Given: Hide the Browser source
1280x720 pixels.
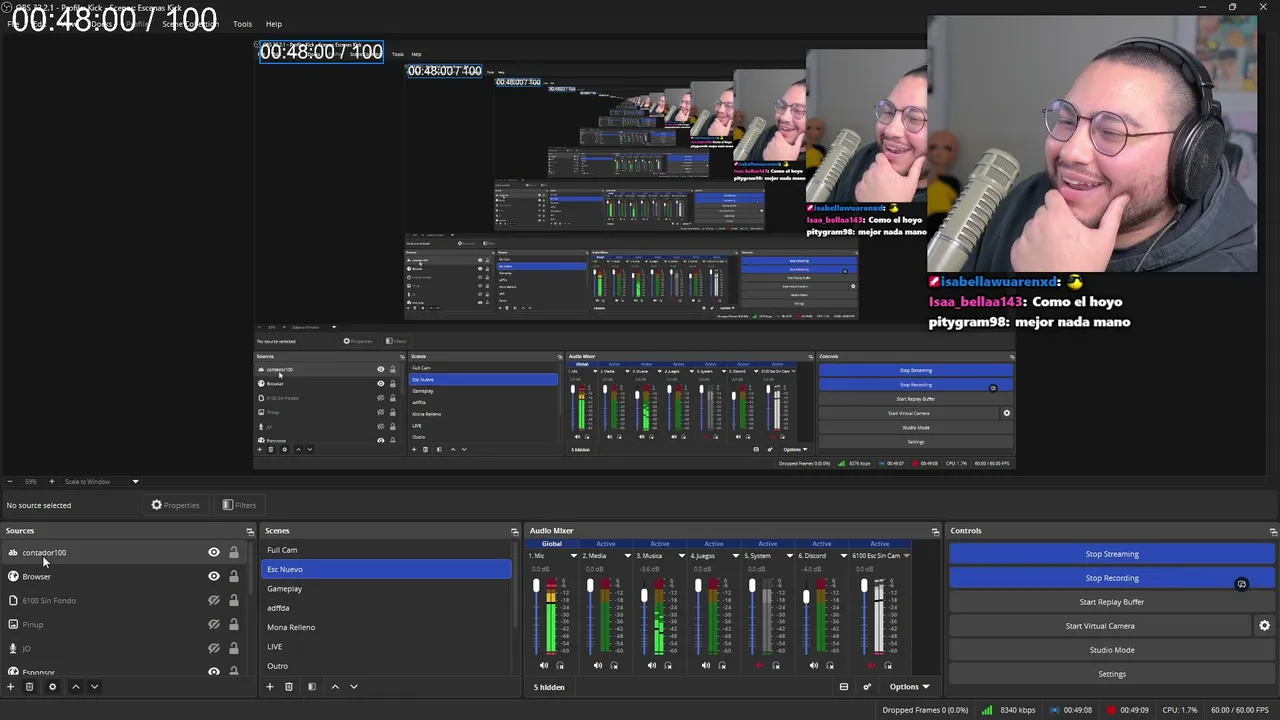Looking at the screenshot, I should 213,576.
